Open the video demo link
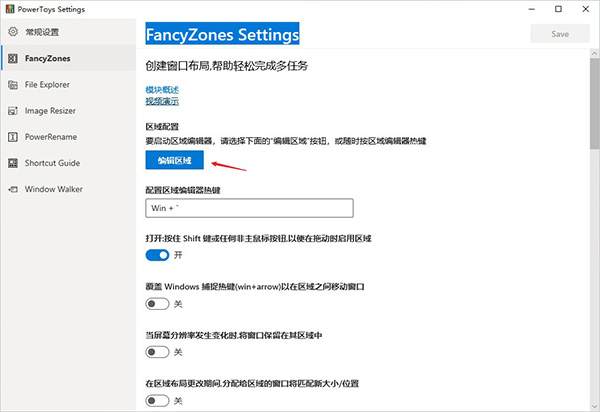600x412 pixels. [x=162, y=101]
